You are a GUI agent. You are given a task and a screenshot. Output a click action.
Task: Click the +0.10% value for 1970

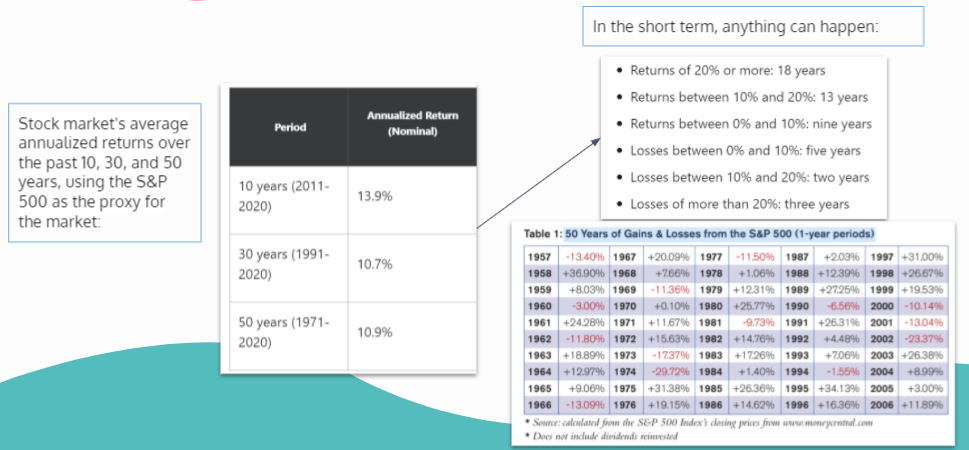point(671,305)
